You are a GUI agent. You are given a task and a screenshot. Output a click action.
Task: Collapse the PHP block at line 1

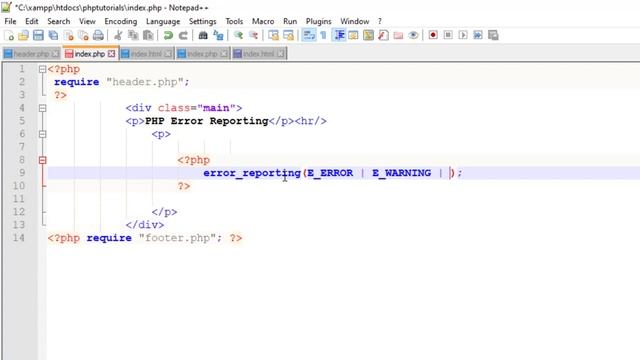coord(42,69)
